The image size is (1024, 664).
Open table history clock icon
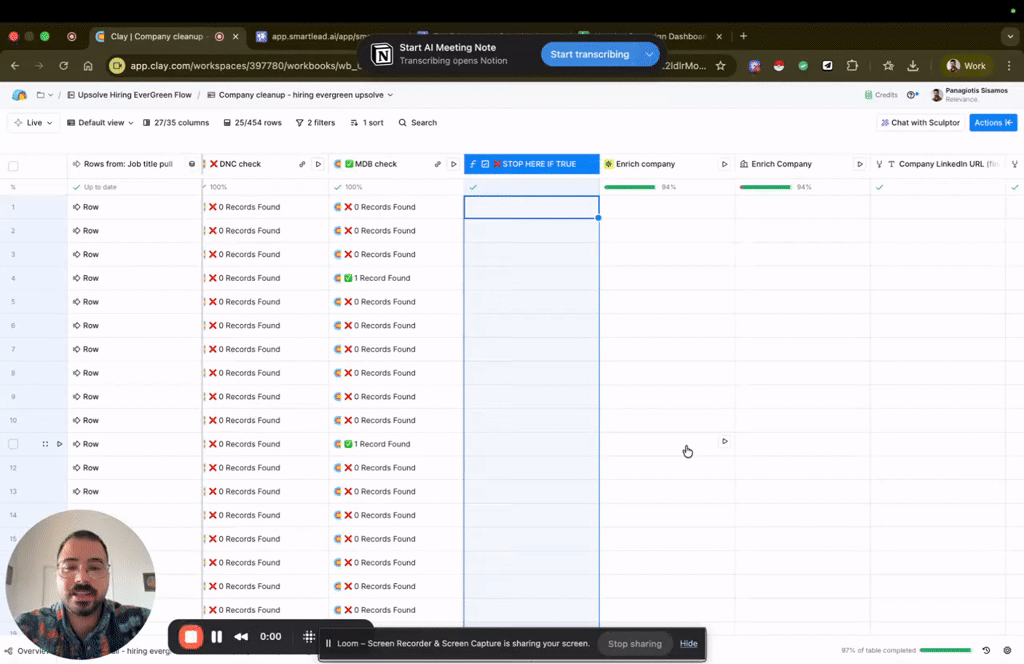[x=987, y=650]
